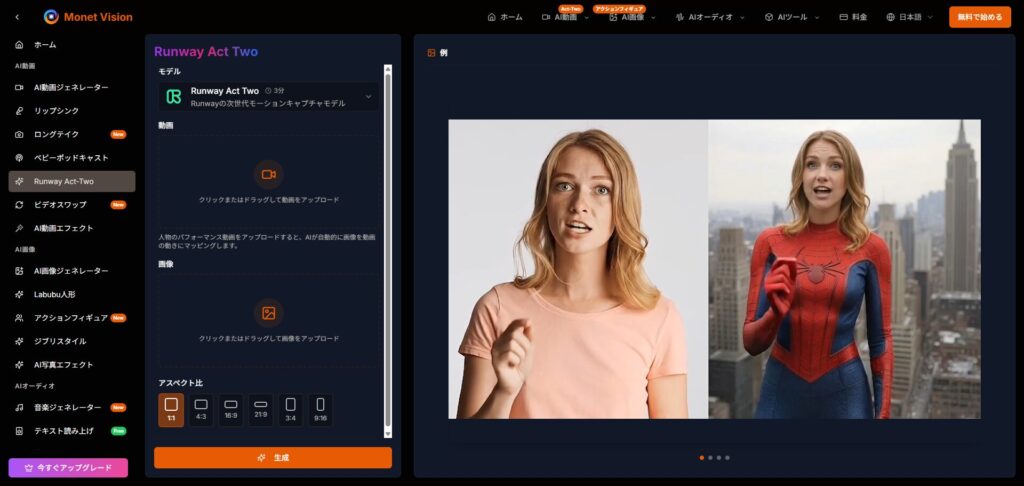Image resolution: width=1024 pixels, height=486 pixels.
Task: Open リップシンク in the sidebar
Action: (56, 111)
